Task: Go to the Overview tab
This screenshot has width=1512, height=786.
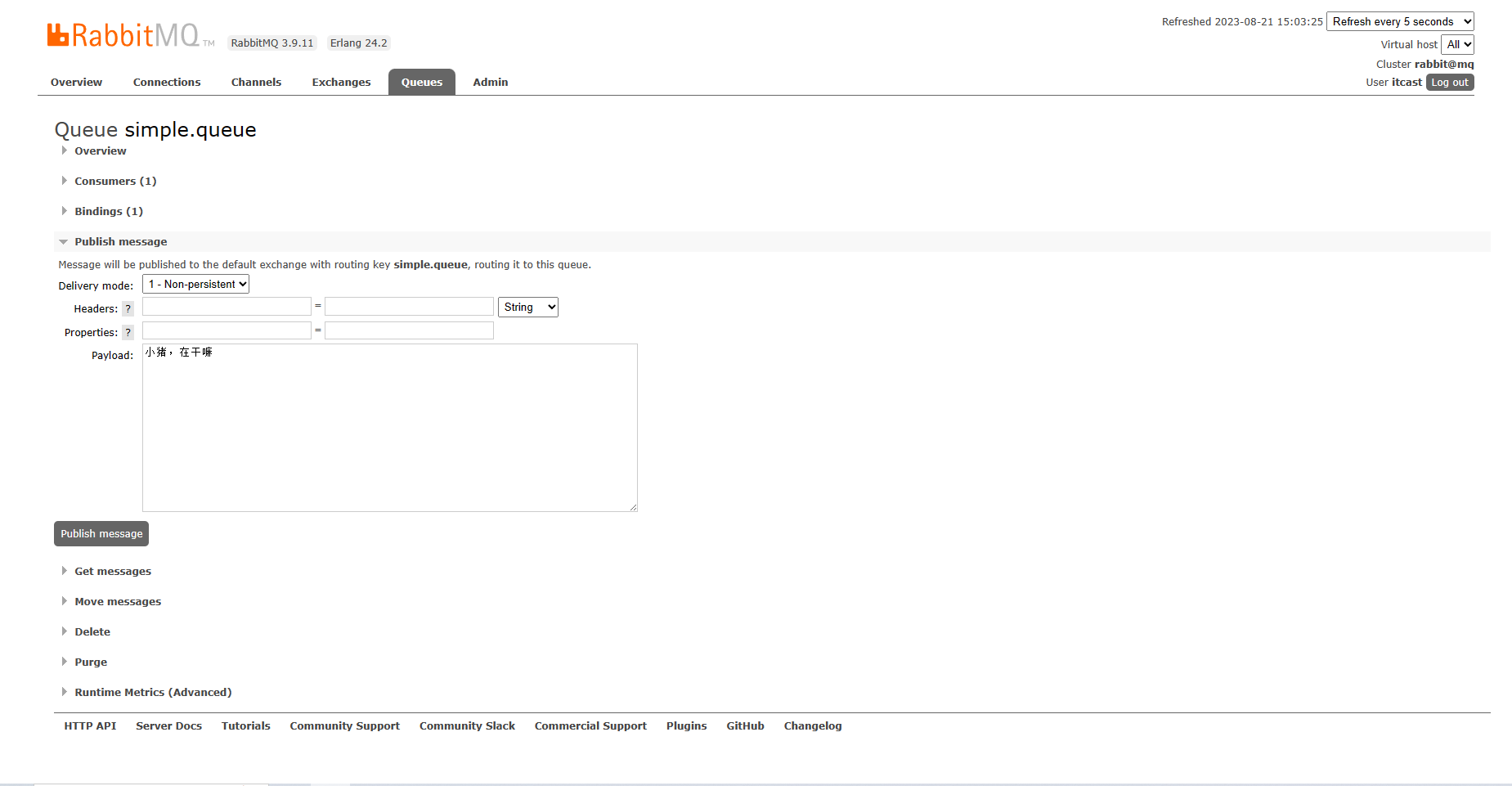Action: (x=76, y=82)
